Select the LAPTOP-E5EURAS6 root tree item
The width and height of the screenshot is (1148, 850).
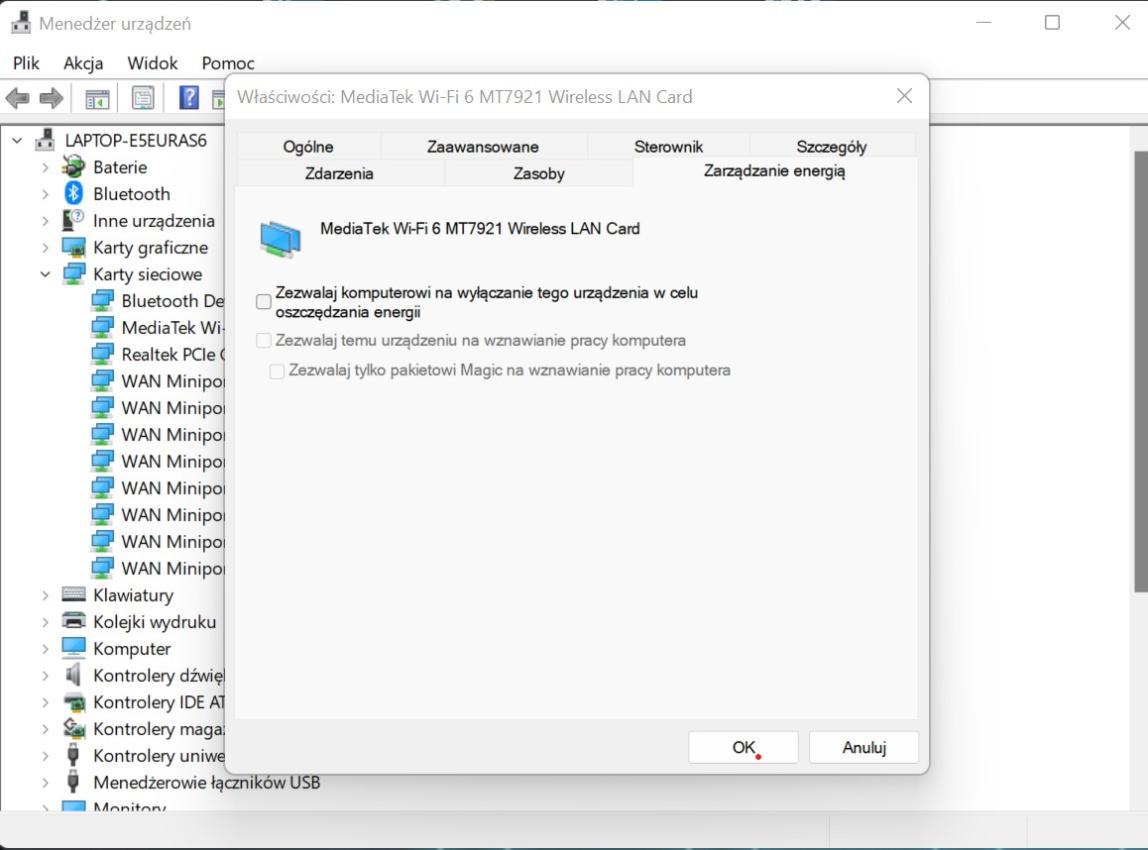pos(135,140)
